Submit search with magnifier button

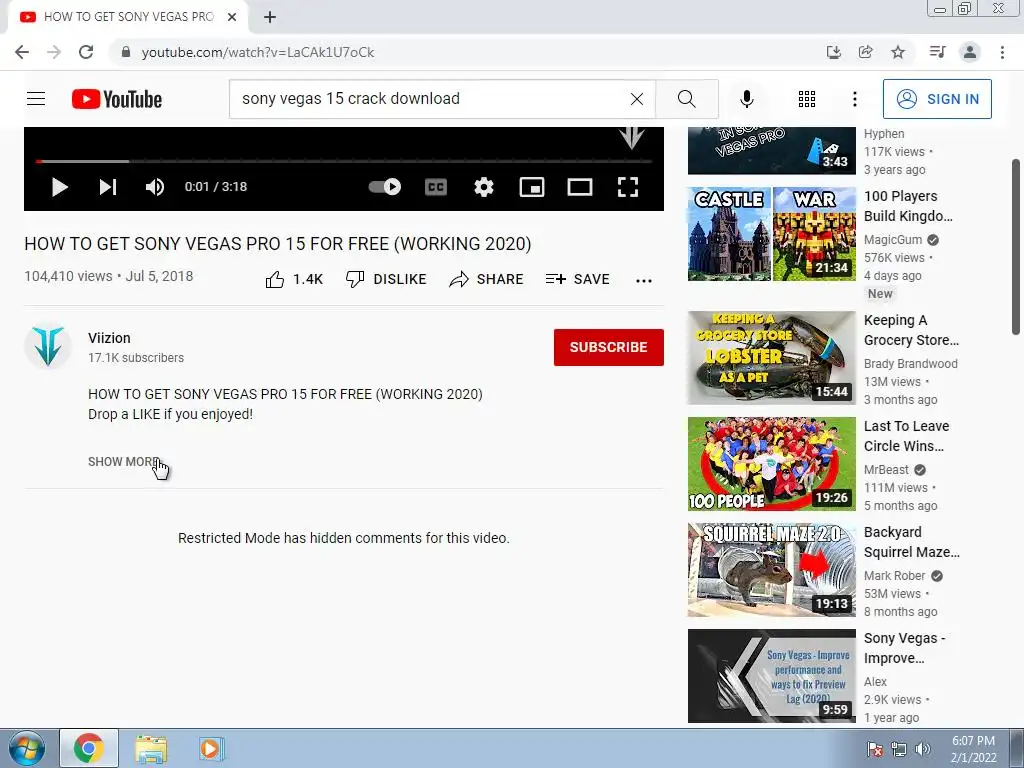[686, 99]
